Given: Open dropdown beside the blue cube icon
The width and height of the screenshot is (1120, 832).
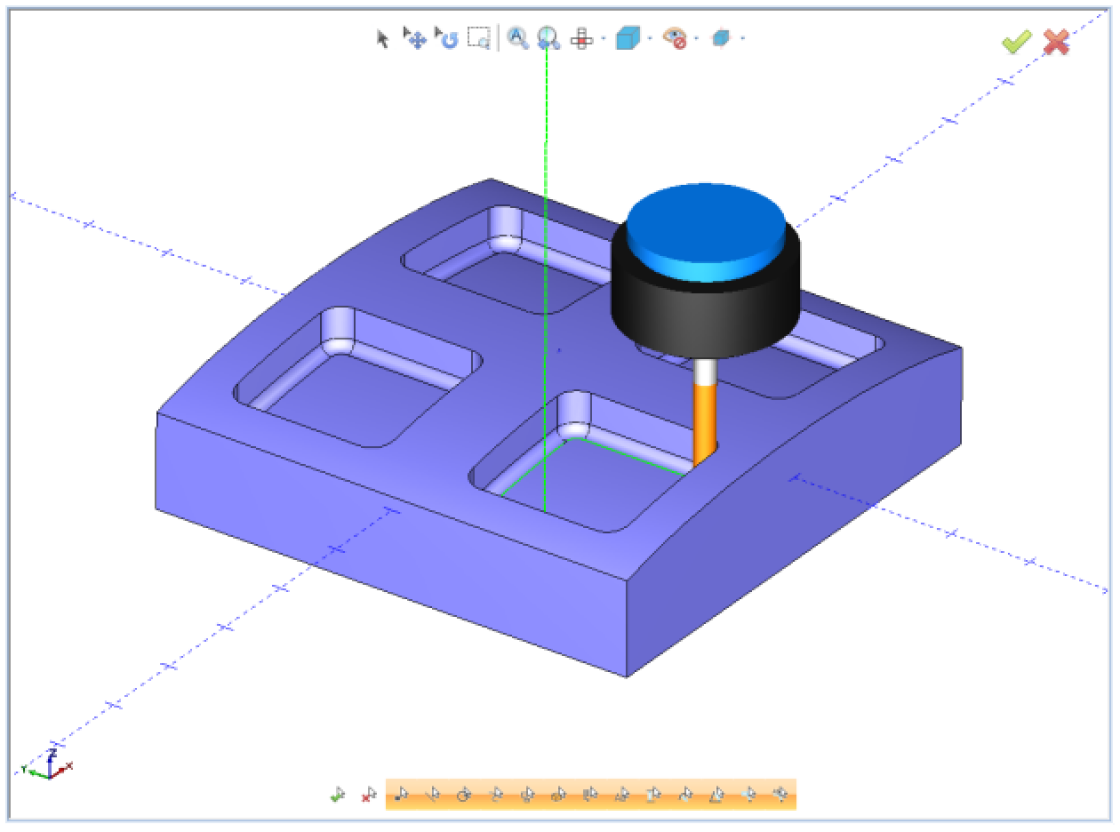Looking at the screenshot, I should (x=649, y=39).
